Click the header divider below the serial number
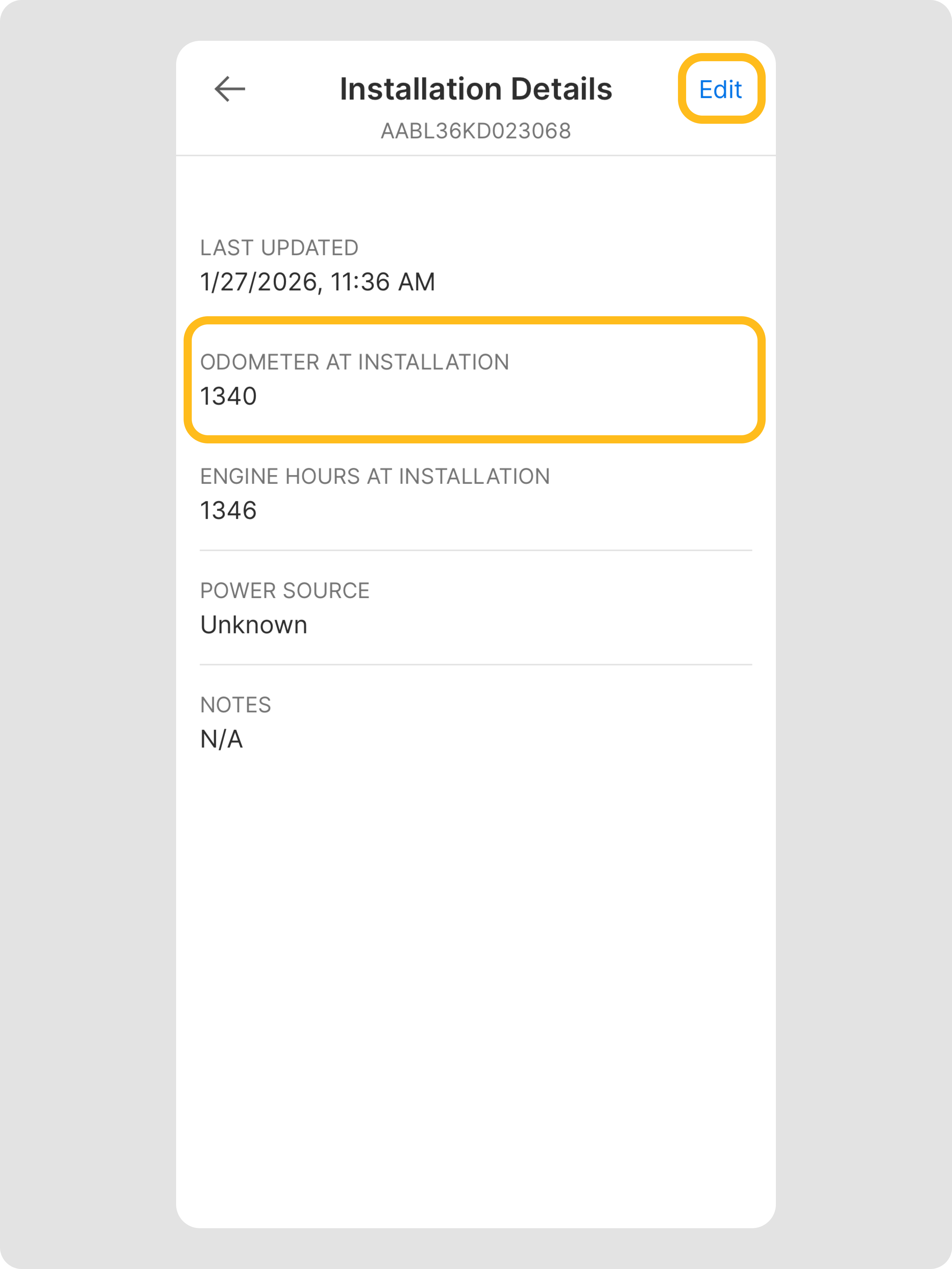The width and height of the screenshot is (952, 1269). [475, 155]
